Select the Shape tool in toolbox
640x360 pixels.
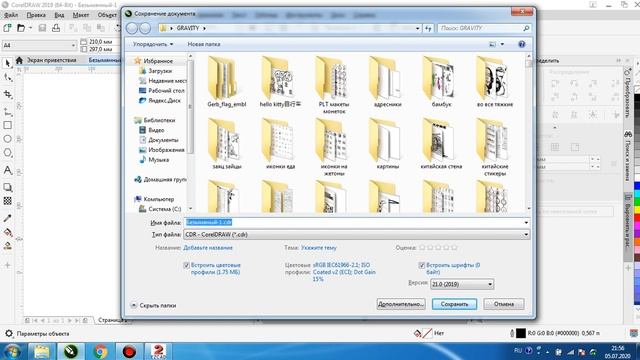[x=7, y=78]
